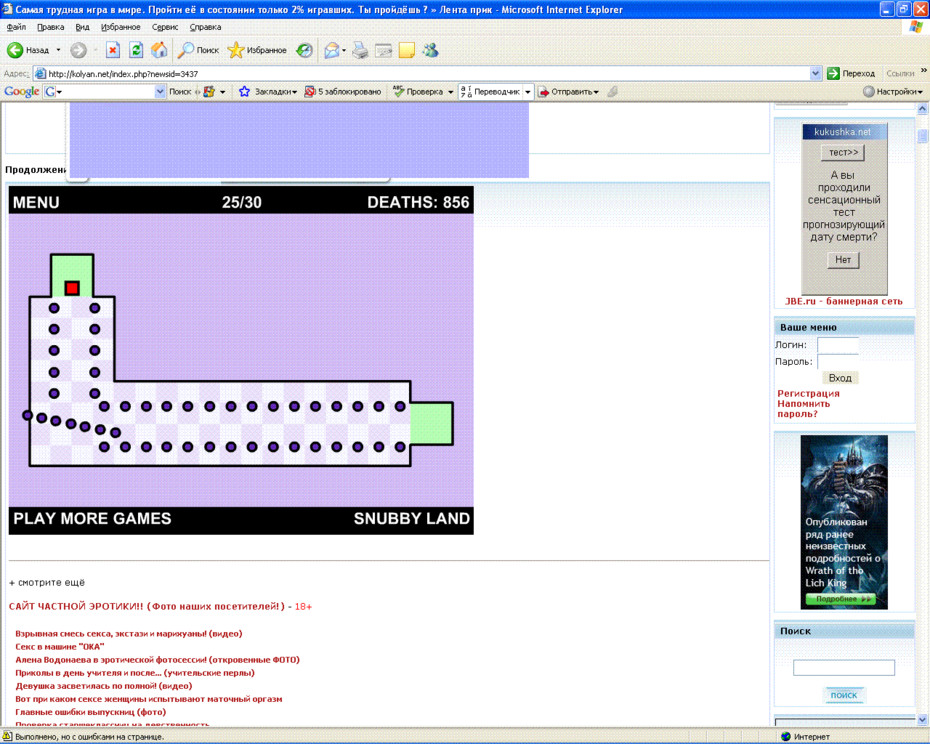Viewport: 930px width, 744px height.
Task: Open the Messenger people icon
Action: 431,50
